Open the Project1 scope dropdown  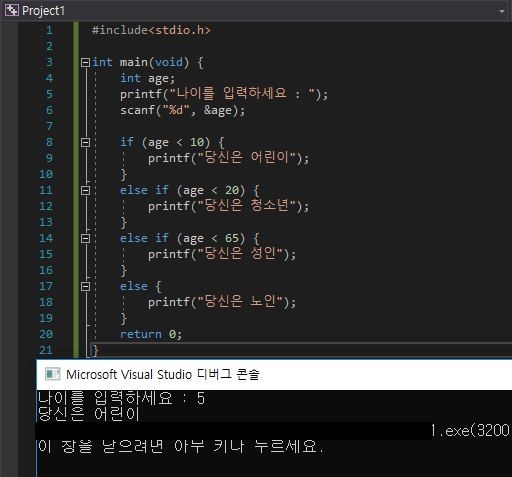pos(501,11)
